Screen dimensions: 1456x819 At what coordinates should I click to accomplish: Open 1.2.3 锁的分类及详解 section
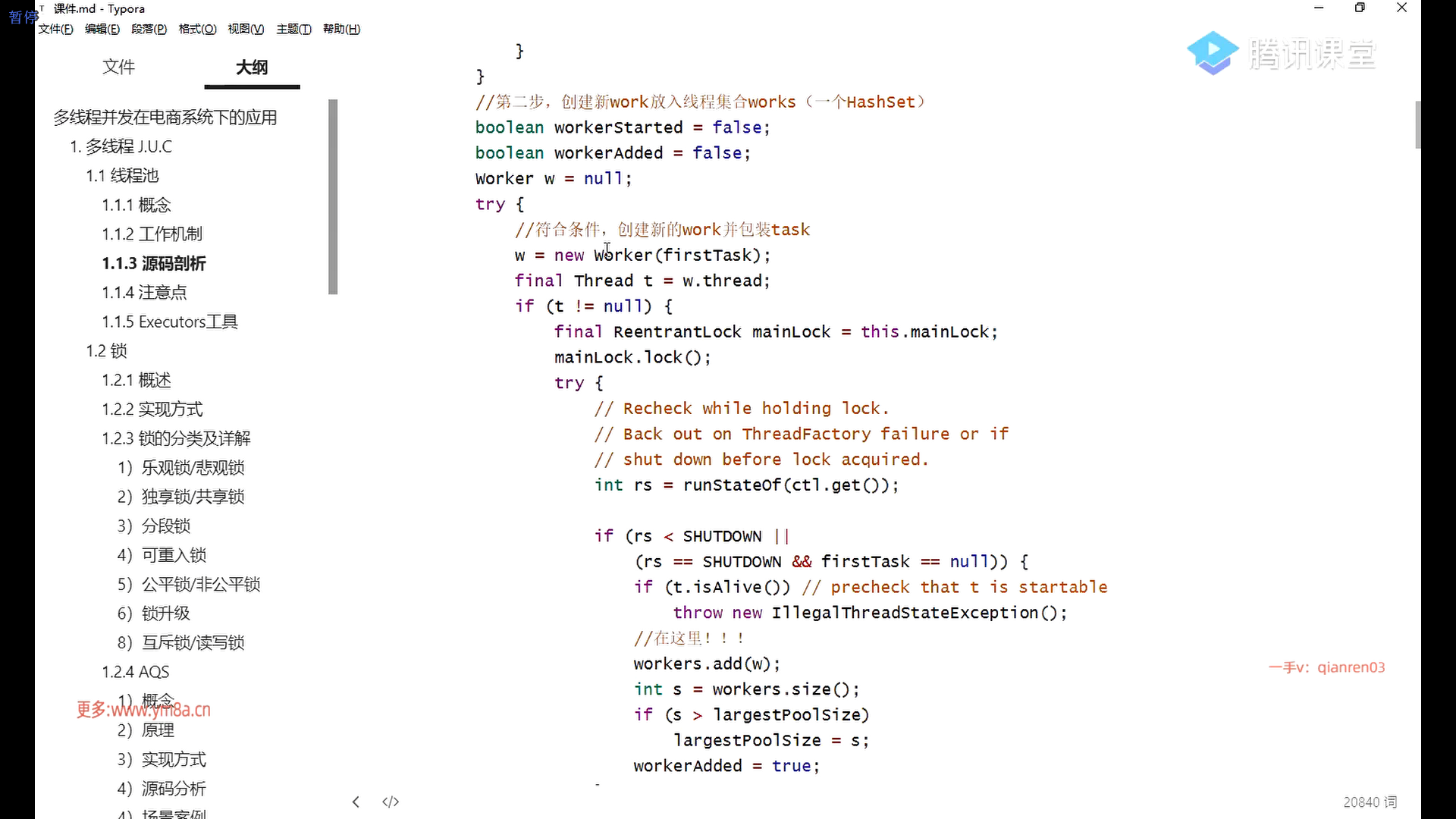tap(176, 438)
